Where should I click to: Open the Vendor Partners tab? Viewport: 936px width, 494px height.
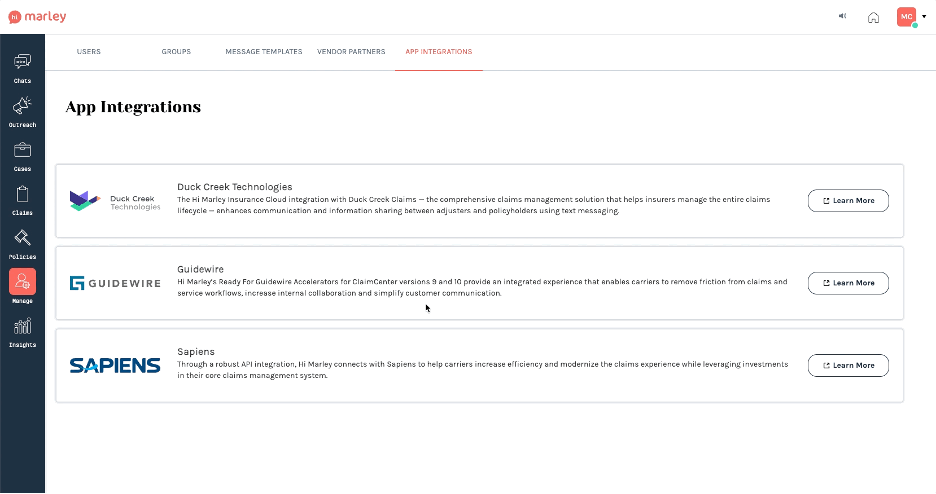pyautogui.click(x=351, y=52)
